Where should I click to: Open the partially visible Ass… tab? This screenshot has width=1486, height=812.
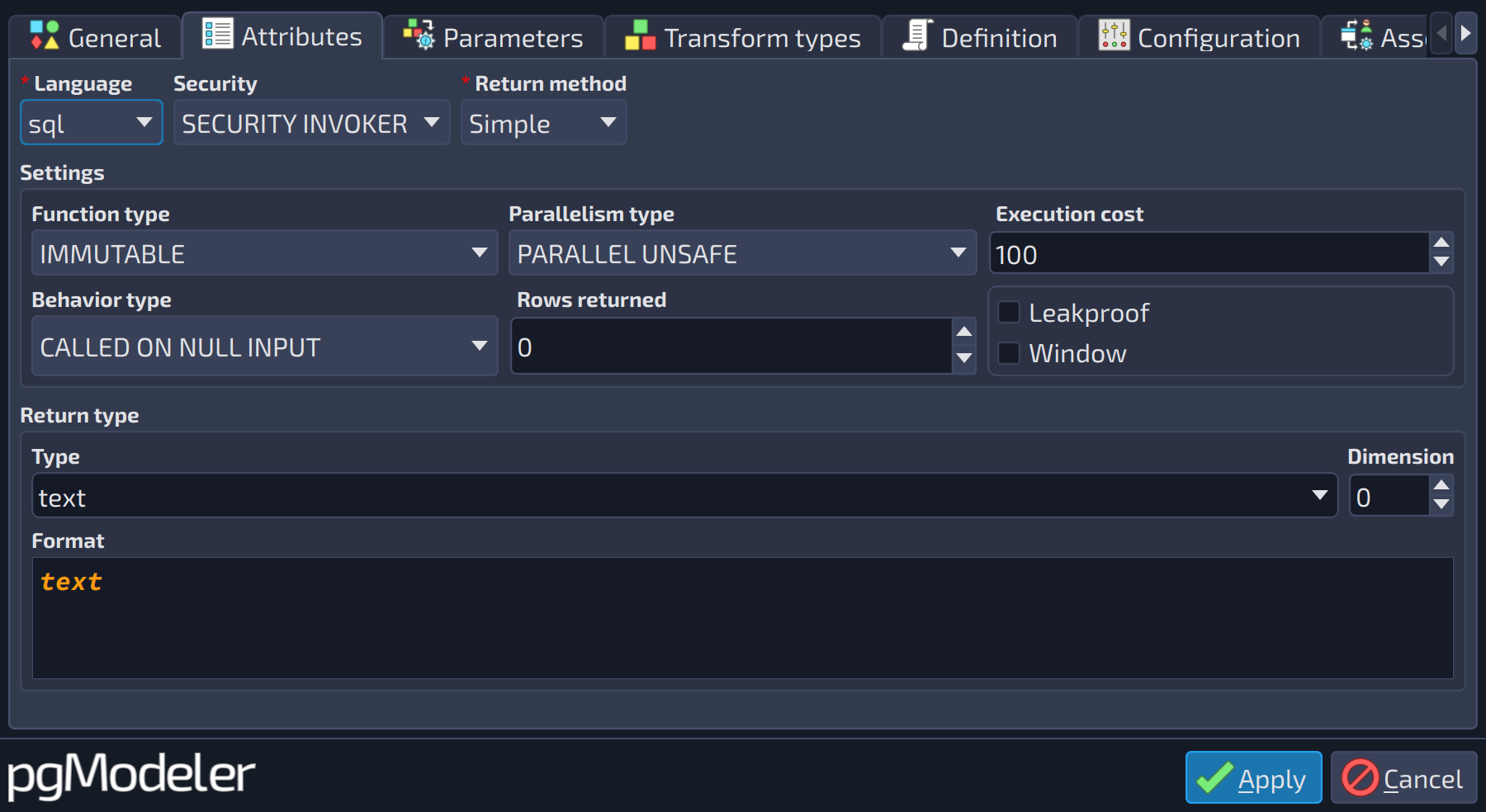point(1376,37)
